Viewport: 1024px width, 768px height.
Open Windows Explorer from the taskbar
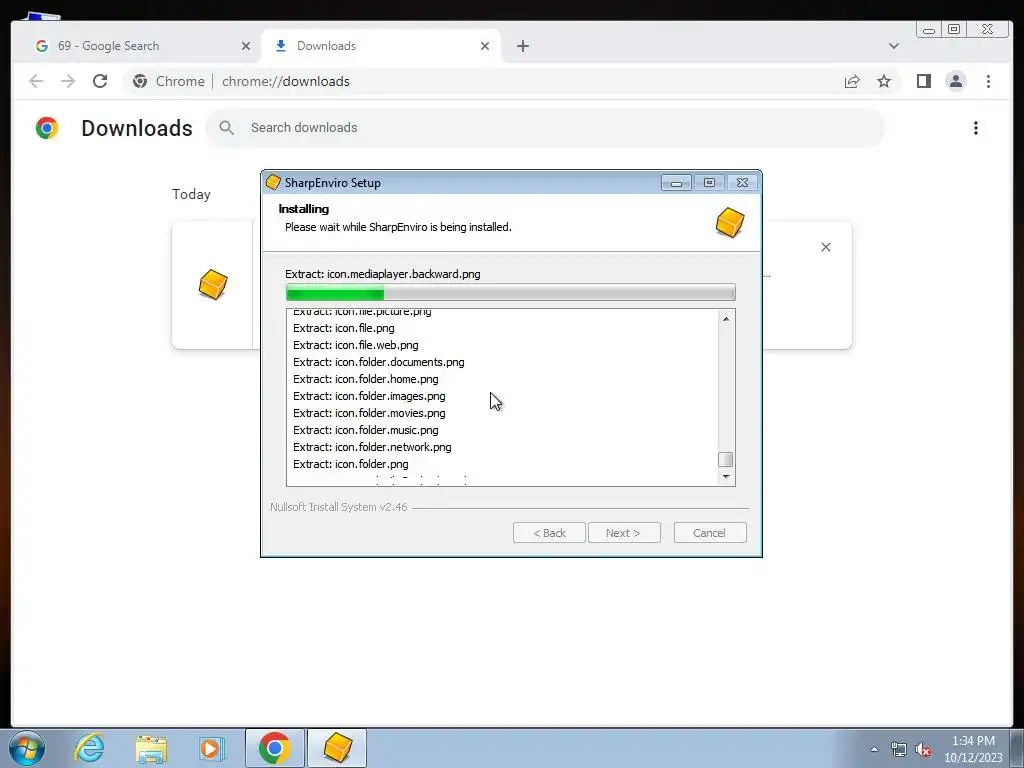click(x=151, y=748)
